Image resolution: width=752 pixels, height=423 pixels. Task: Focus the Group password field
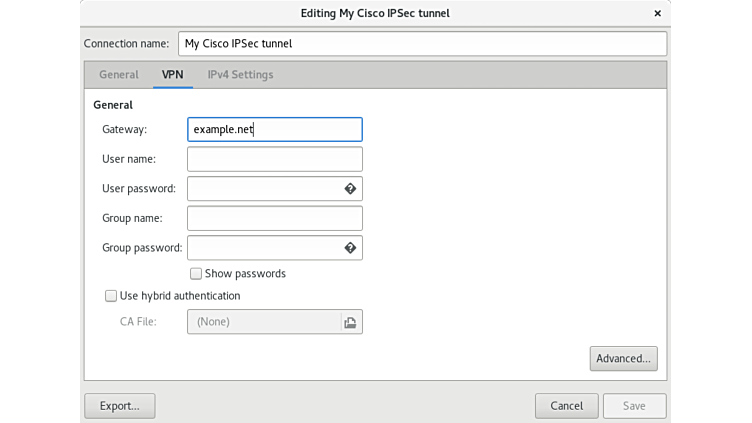tap(264, 248)
